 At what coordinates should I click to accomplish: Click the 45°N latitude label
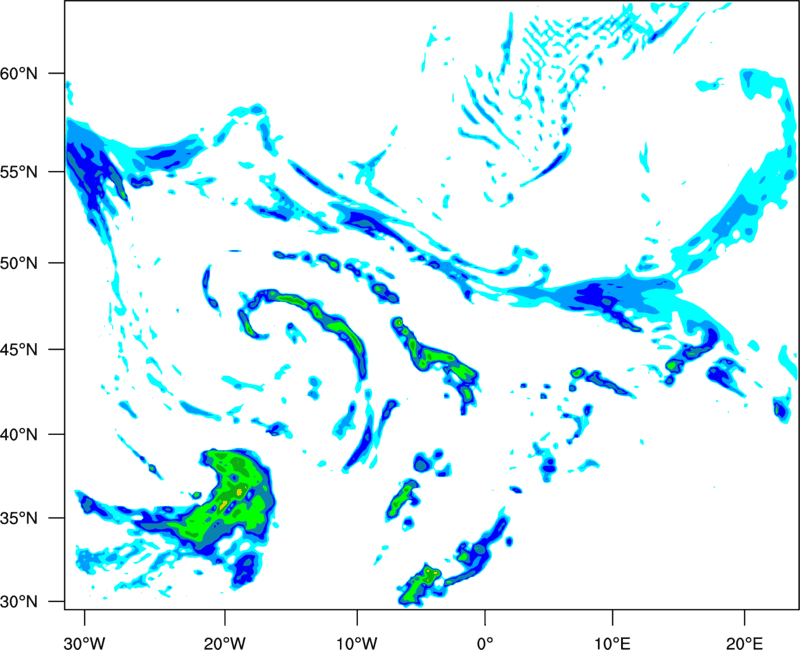[x=19, y=350]
